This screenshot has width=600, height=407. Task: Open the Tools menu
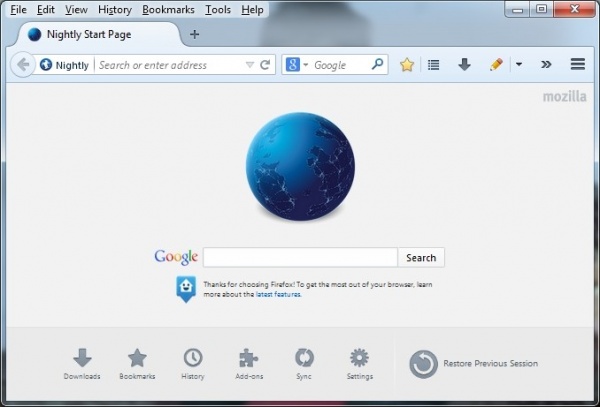coord(218,10)
